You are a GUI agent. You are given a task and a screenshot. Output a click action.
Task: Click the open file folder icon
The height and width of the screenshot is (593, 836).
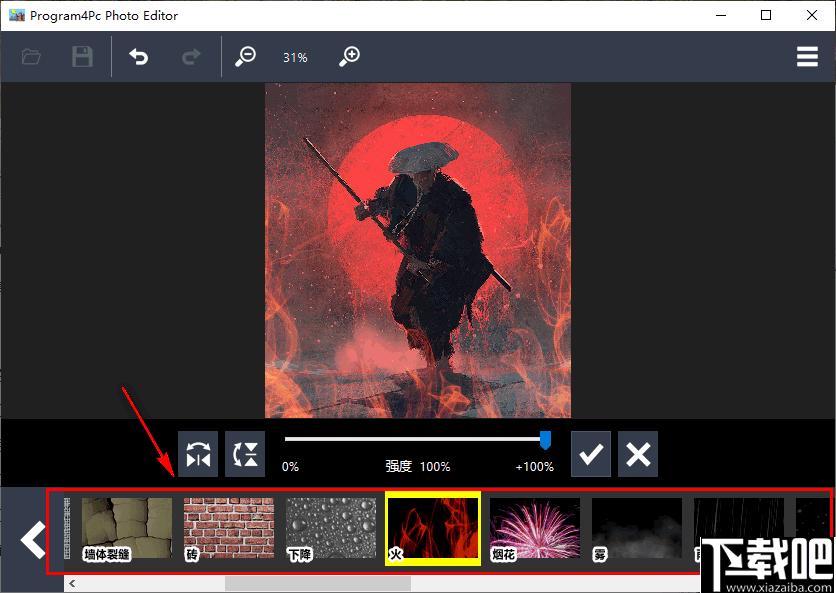coord(31,57)
